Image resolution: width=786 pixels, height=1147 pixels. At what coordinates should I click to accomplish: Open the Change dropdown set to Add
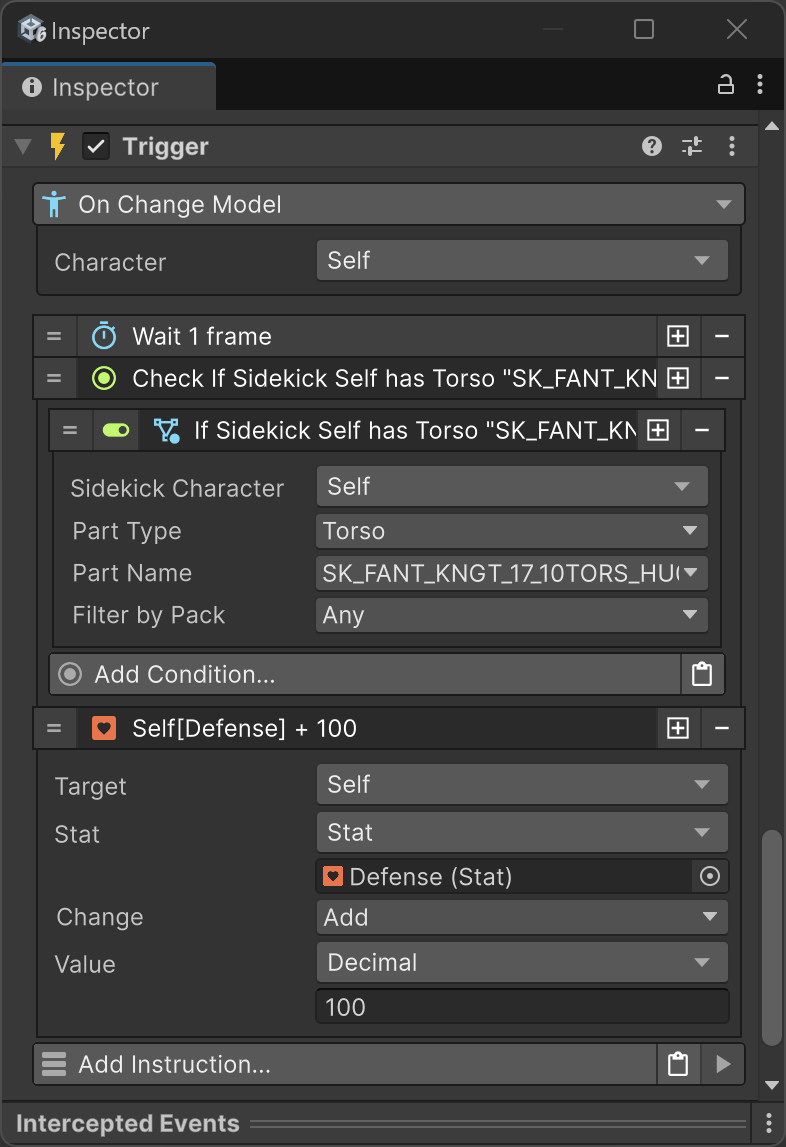(x=522, y=917)
